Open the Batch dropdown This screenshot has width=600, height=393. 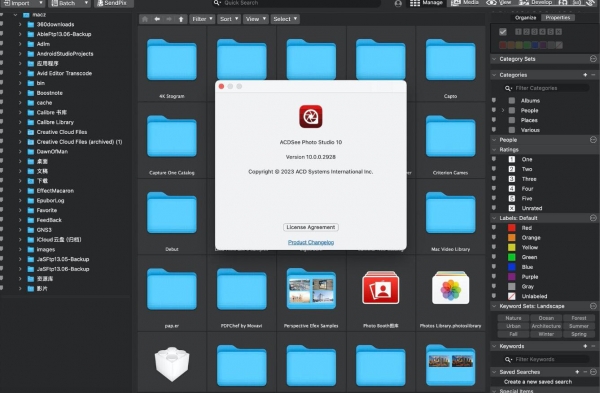pyautogui.click(x=70, y=3)
